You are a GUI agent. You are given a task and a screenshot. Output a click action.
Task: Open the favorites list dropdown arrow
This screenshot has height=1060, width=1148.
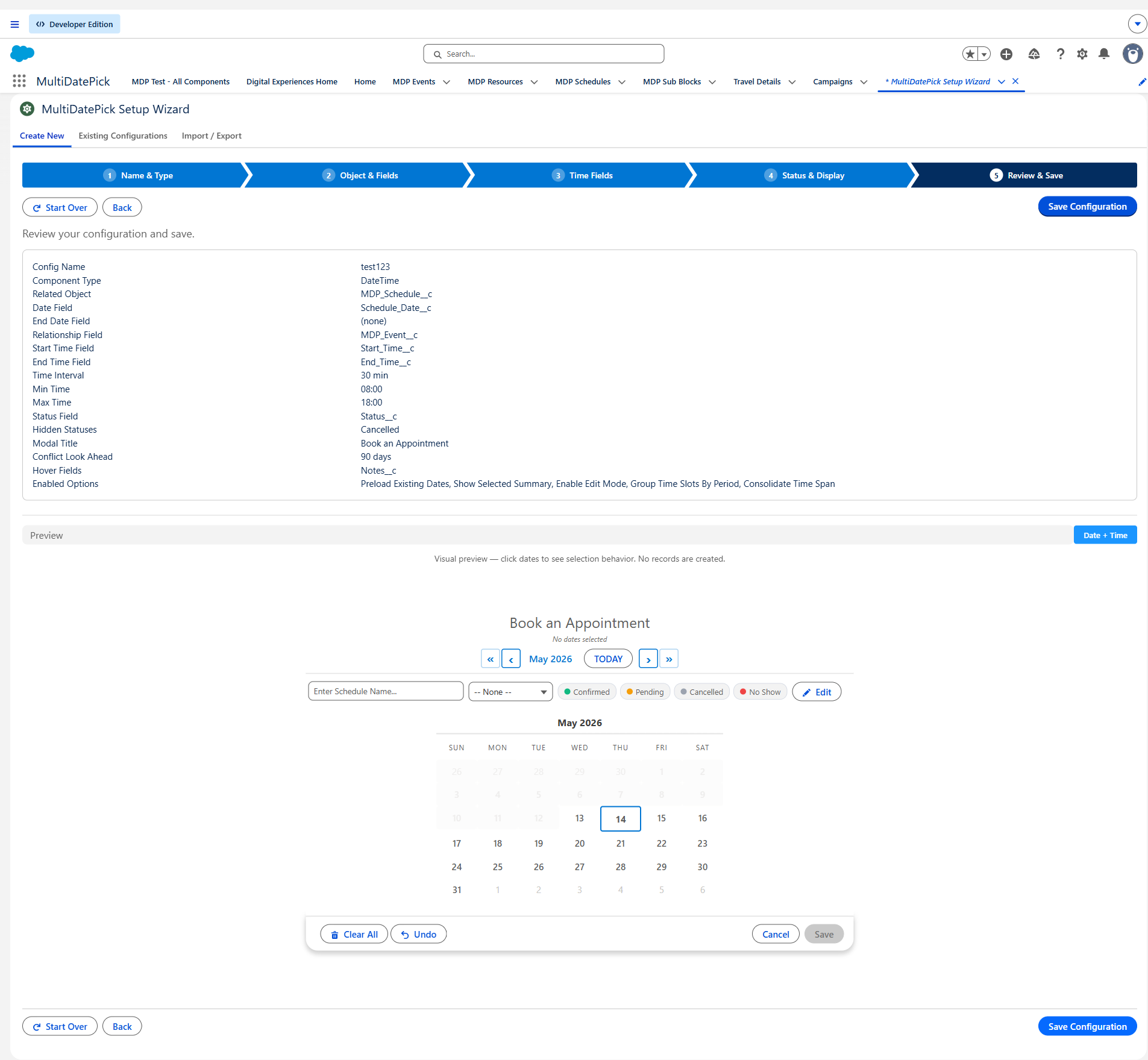click(984, 54)
